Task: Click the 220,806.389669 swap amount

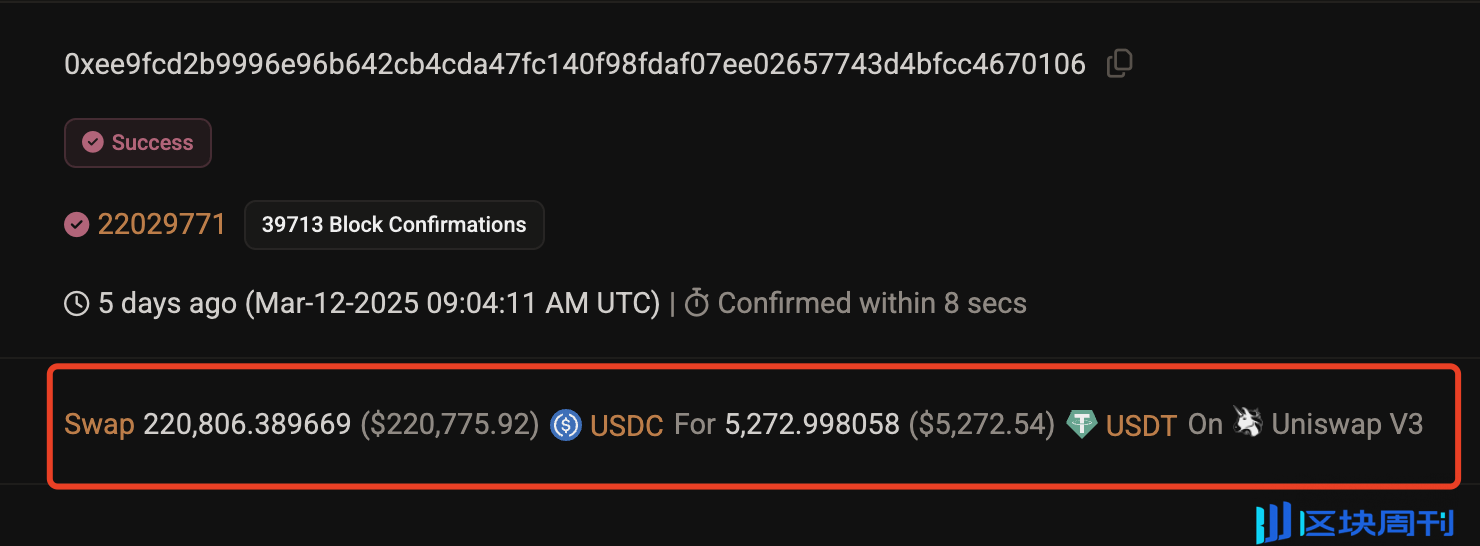Action: coord(247,425)
